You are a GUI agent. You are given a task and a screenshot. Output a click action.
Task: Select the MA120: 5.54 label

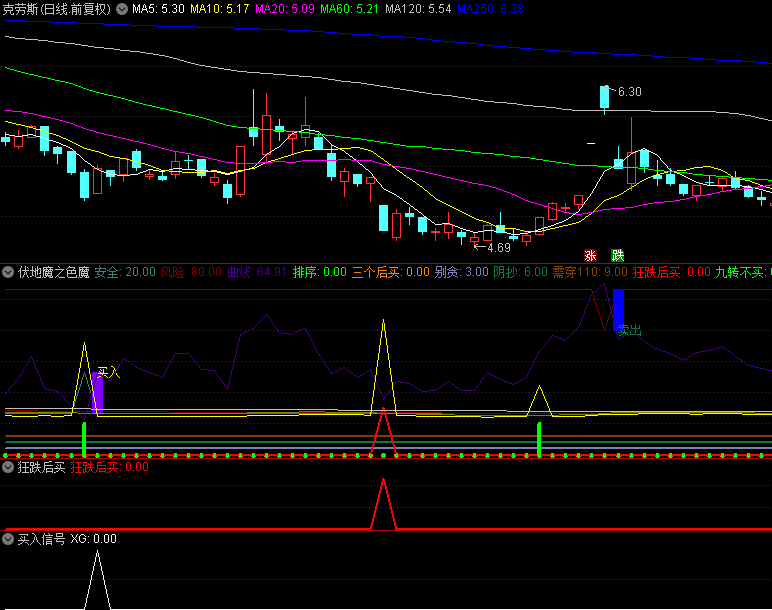click(x=418, y=9)
